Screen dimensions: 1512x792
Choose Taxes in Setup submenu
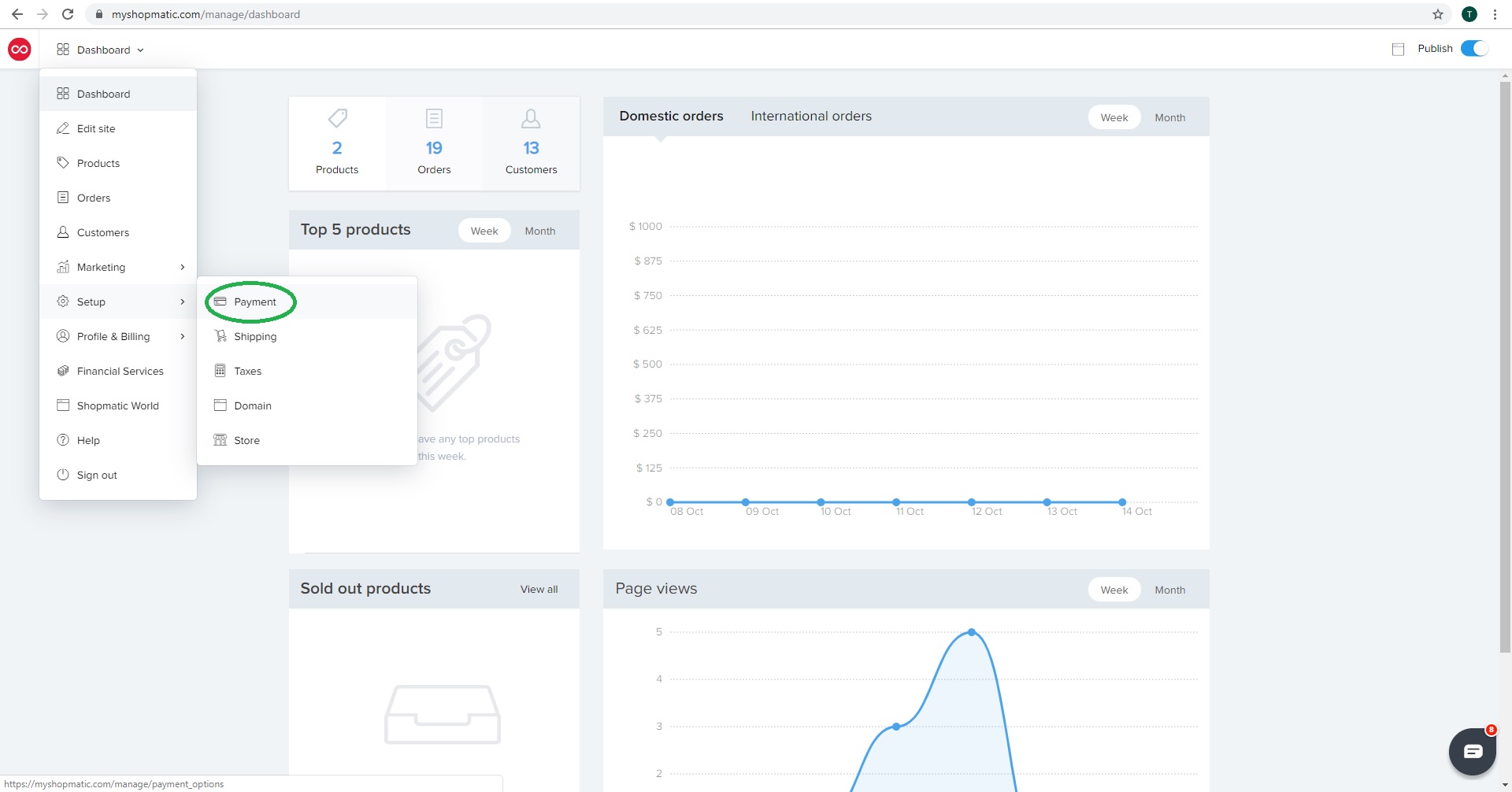[x=307, y=371]
